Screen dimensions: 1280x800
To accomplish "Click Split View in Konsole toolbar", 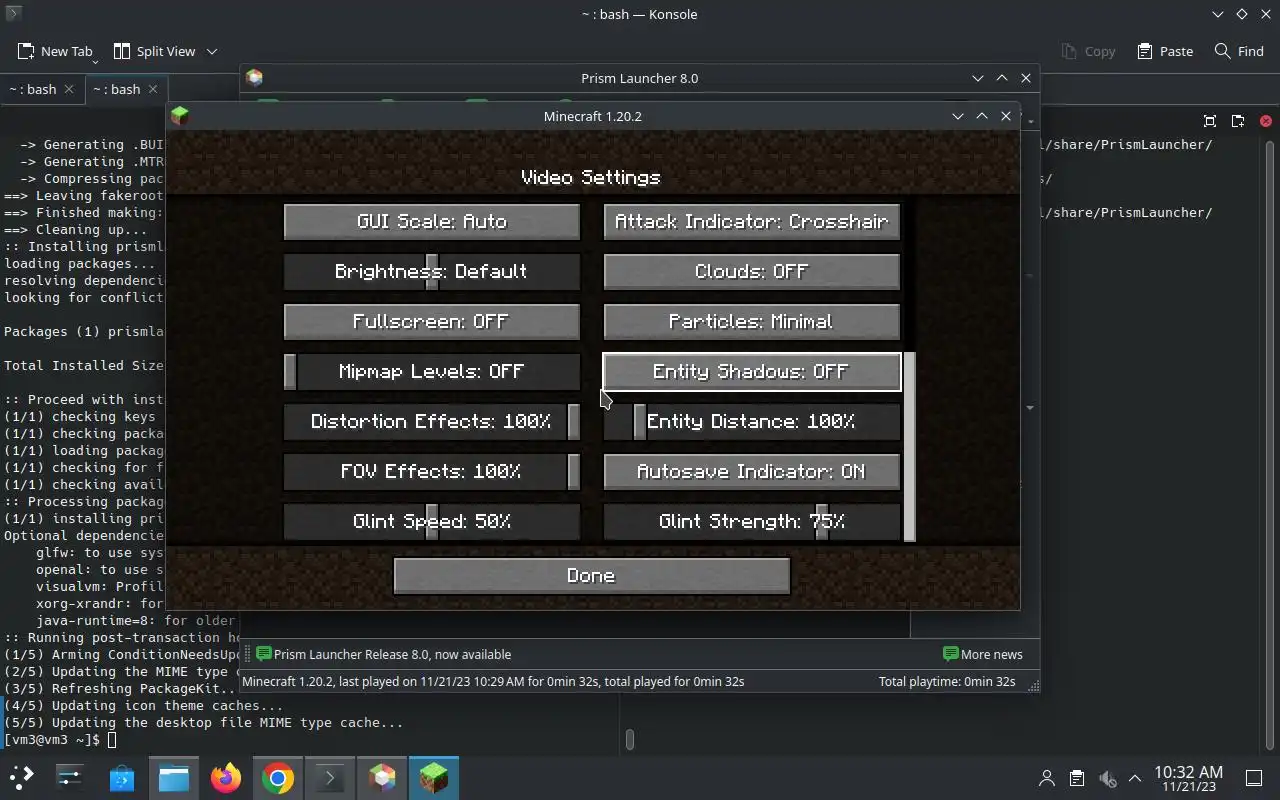I will point(154,51).
